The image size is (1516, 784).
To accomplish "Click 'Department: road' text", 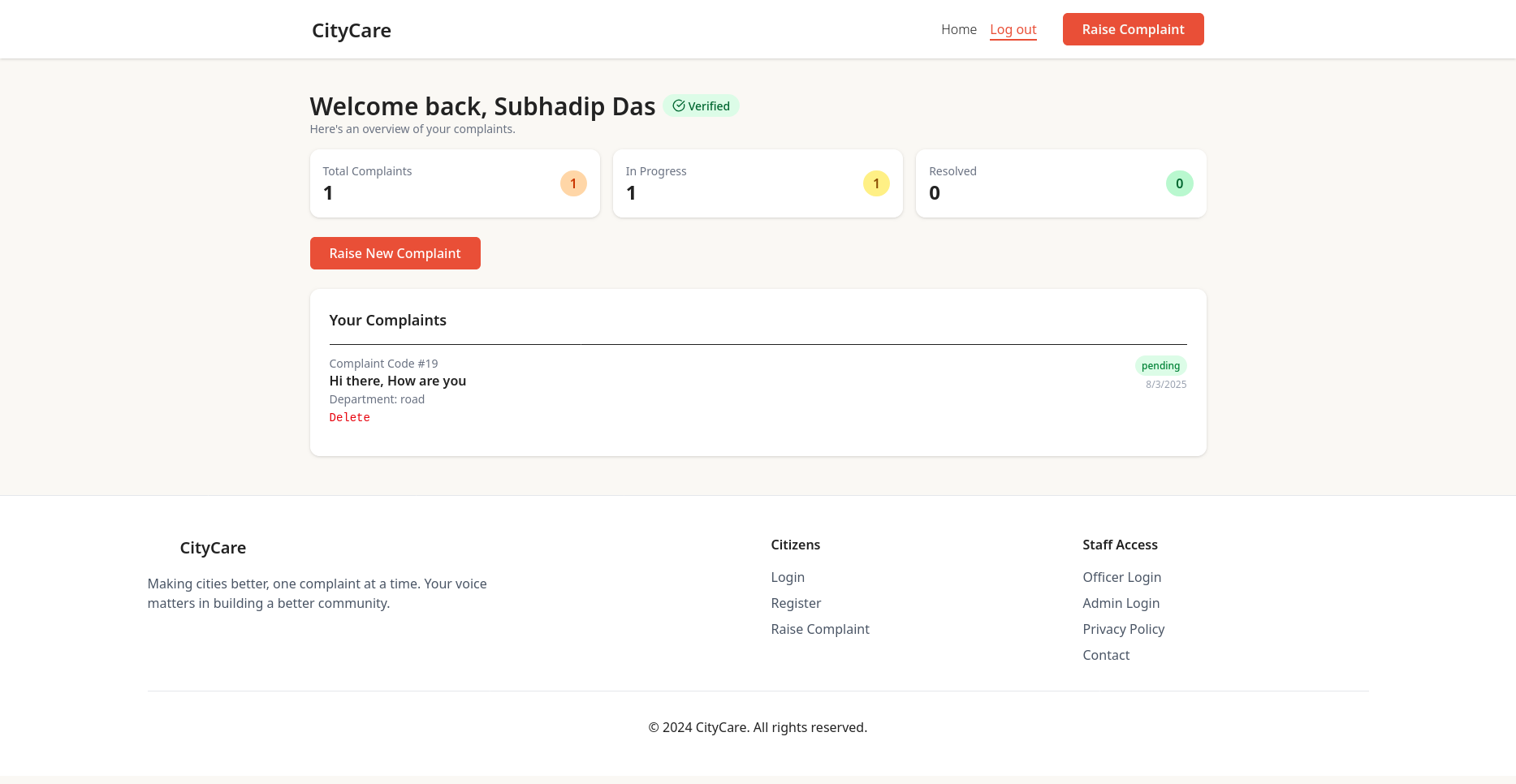I will tap(377, 399).
